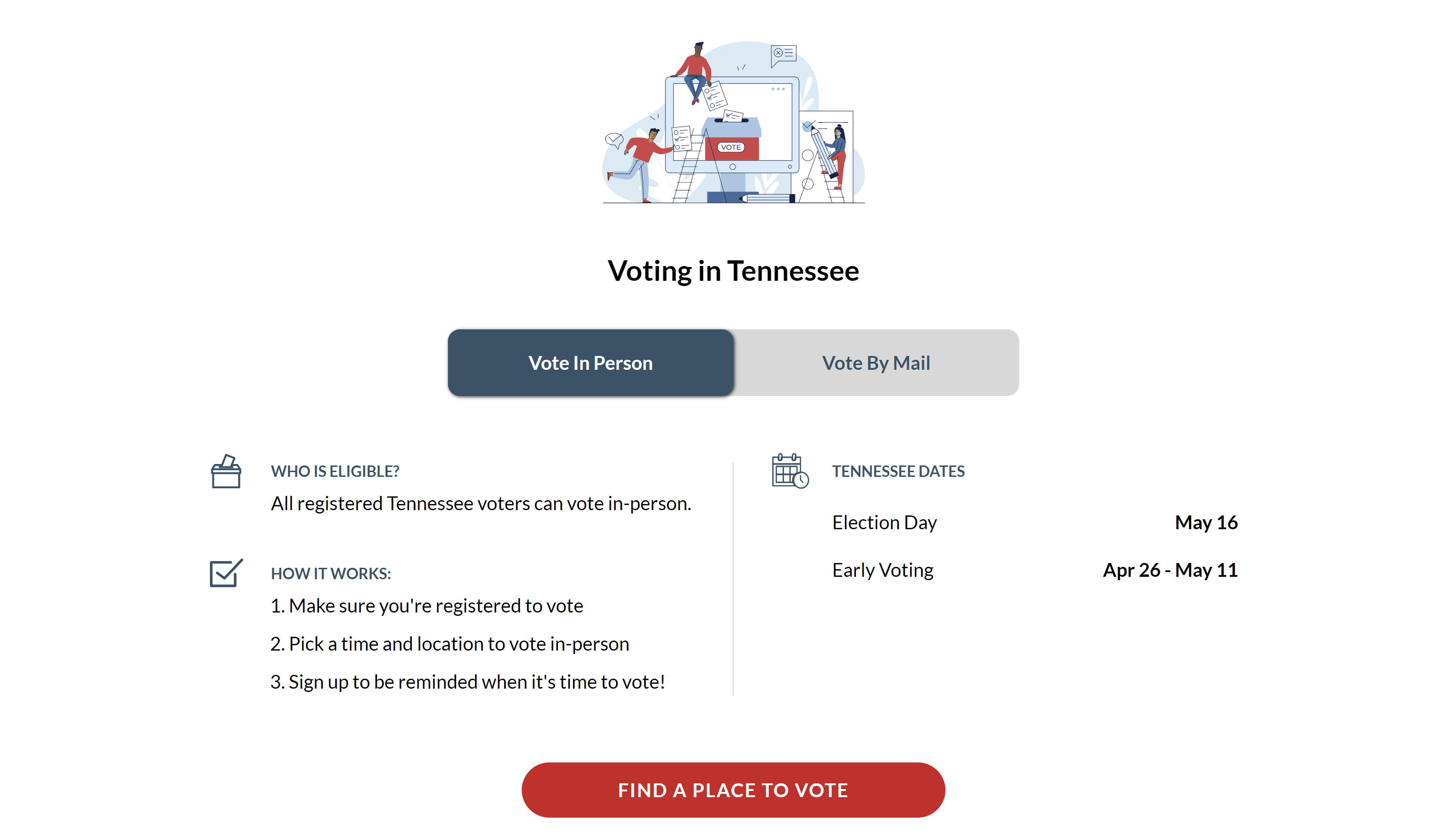Click the speech bubble icon in the illustration's top right
Viewport: 1441px width, 840px height.
point(784,56)
